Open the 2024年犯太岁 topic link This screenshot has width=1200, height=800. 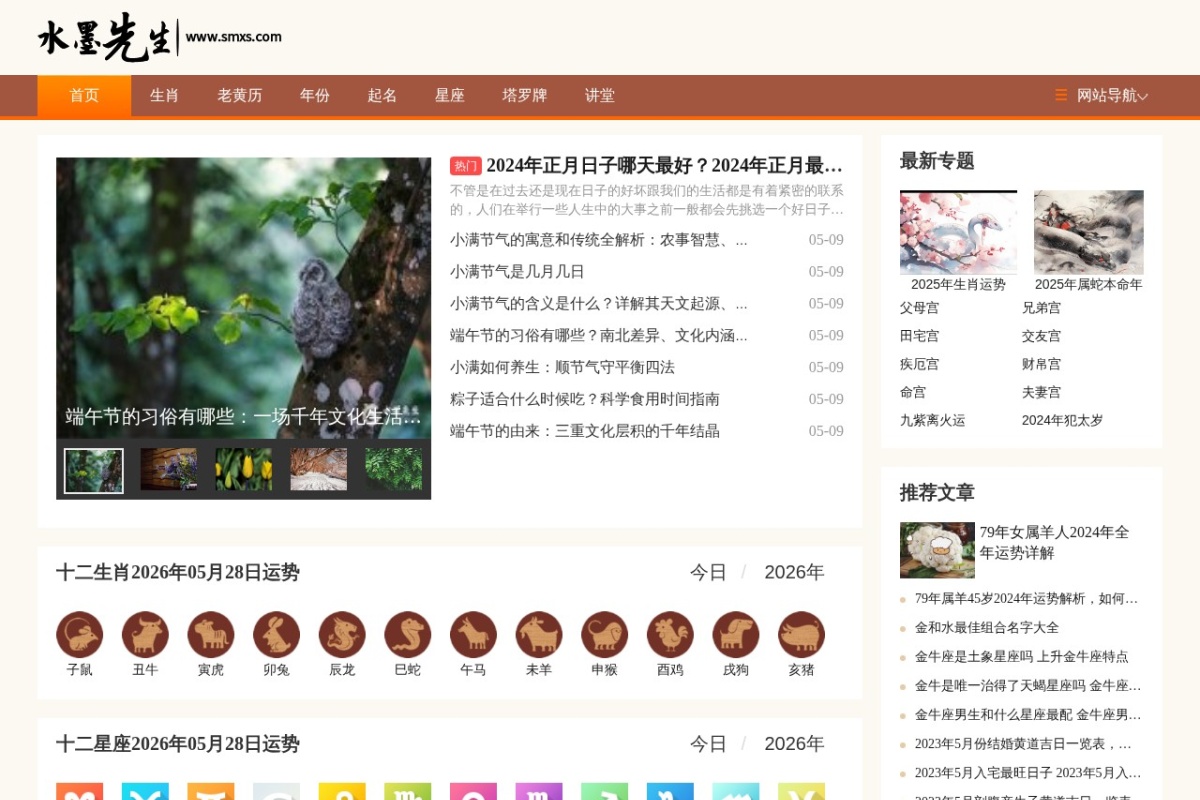click(x=1062, y=420)
